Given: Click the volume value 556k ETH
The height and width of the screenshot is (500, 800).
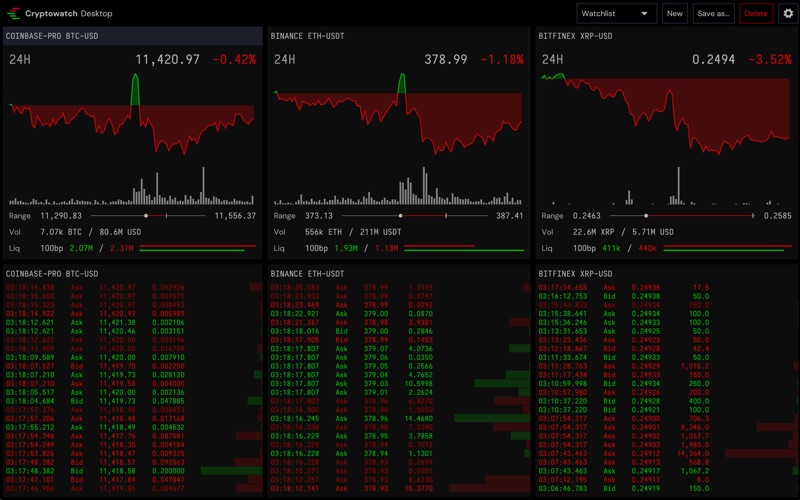Looking at the screenshot, I should [x=323, y=232].
